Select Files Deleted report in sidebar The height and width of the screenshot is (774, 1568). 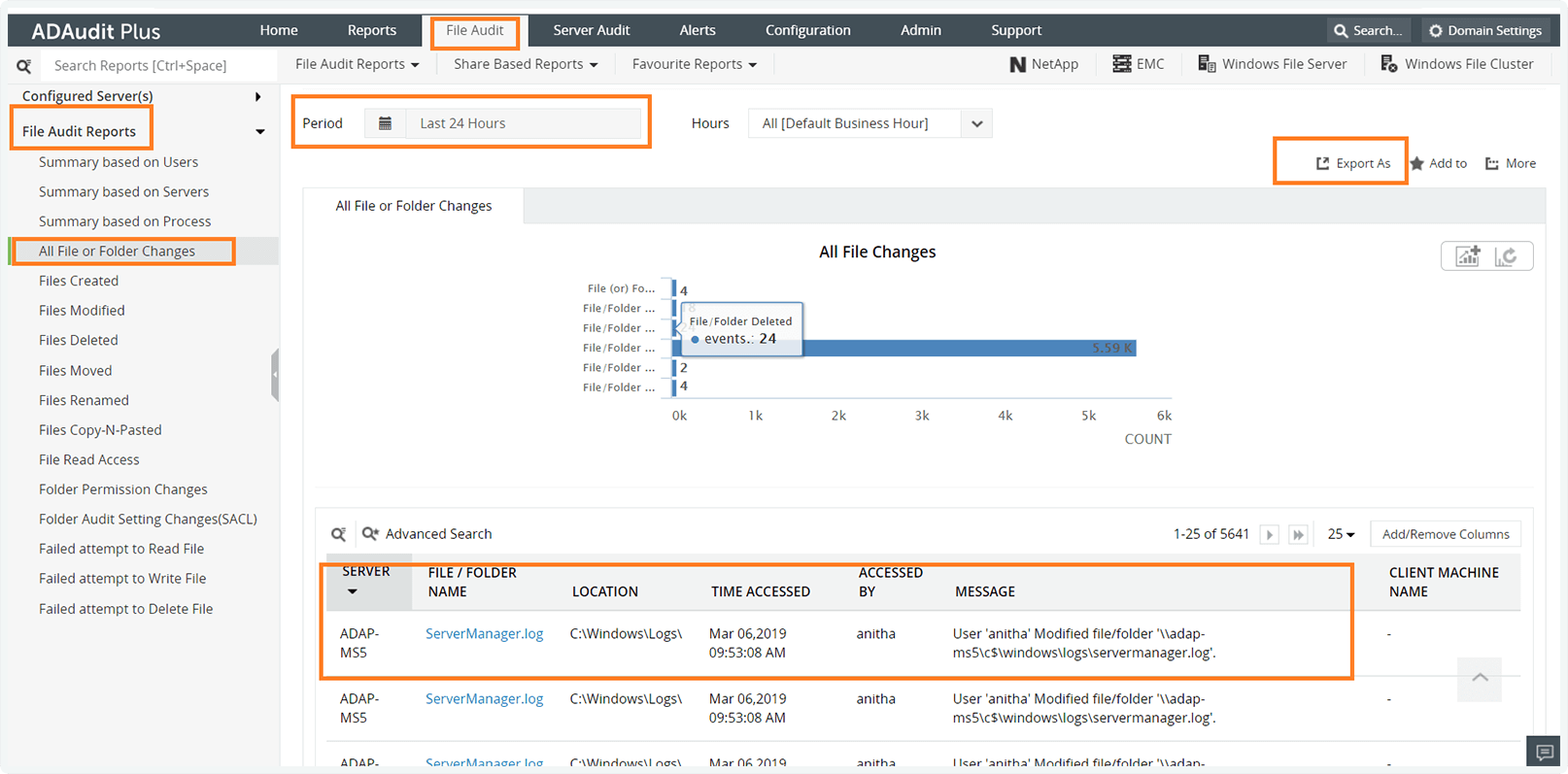(x=79, y=340)
